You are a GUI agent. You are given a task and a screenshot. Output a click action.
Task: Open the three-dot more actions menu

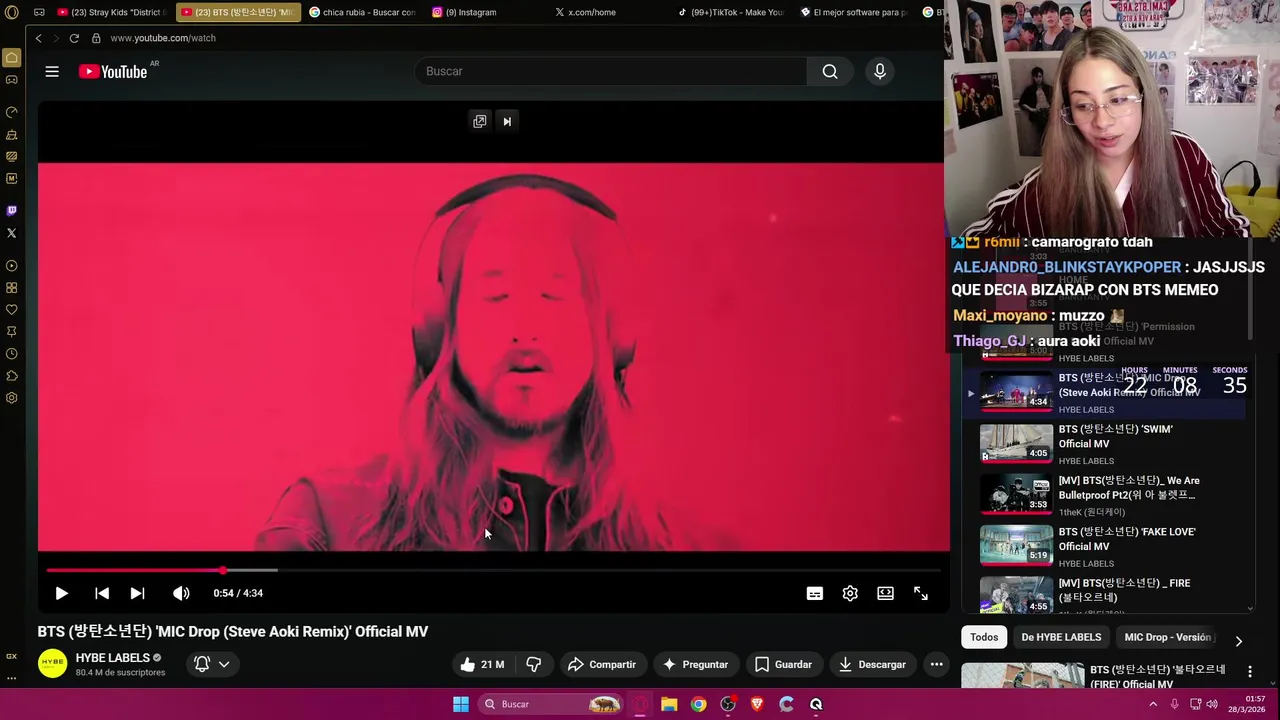[x=936, y=664]
